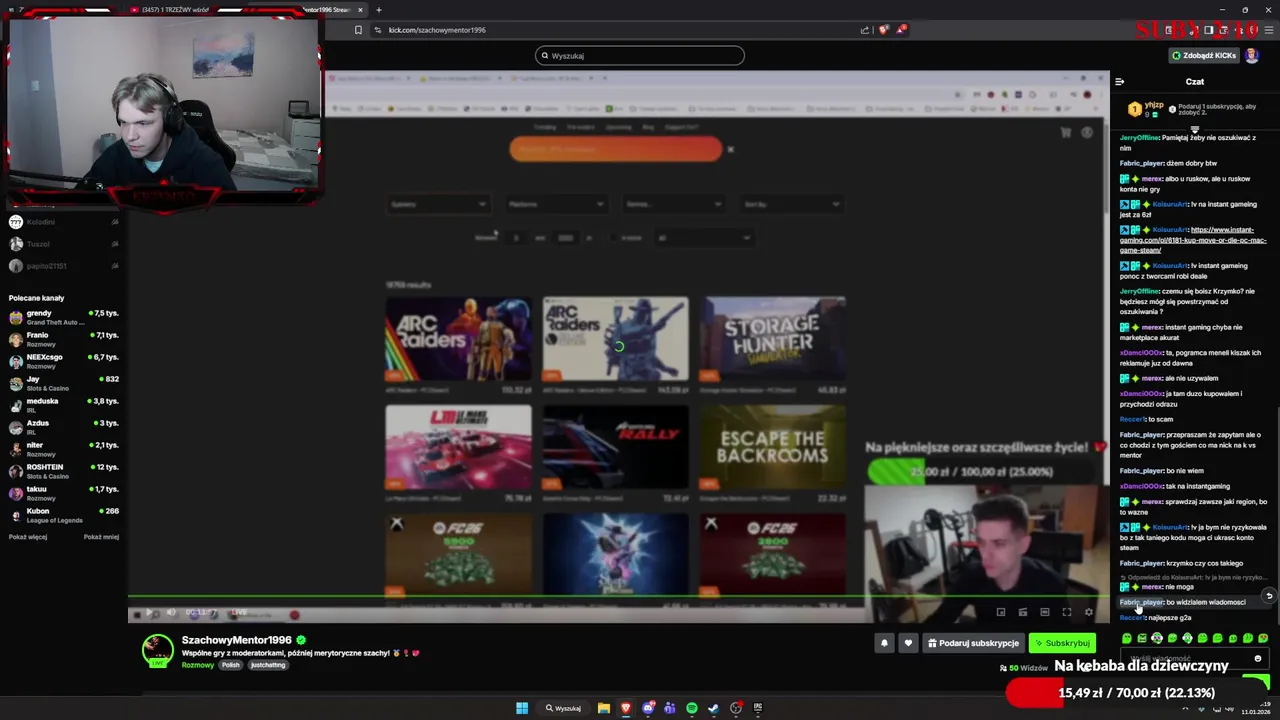The image size is (1280, 720).
Task: Click the Podaruj subskrypcje gift button
Action: [x=973, y=643]
